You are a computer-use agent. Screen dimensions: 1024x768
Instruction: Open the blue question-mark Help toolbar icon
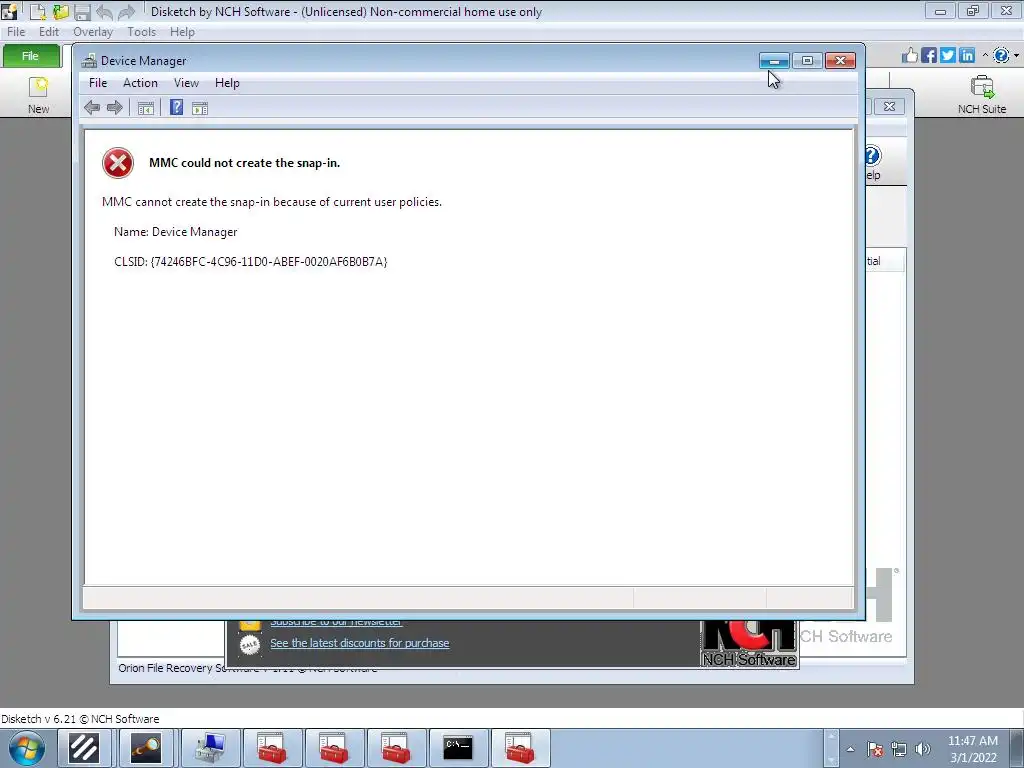176,107
